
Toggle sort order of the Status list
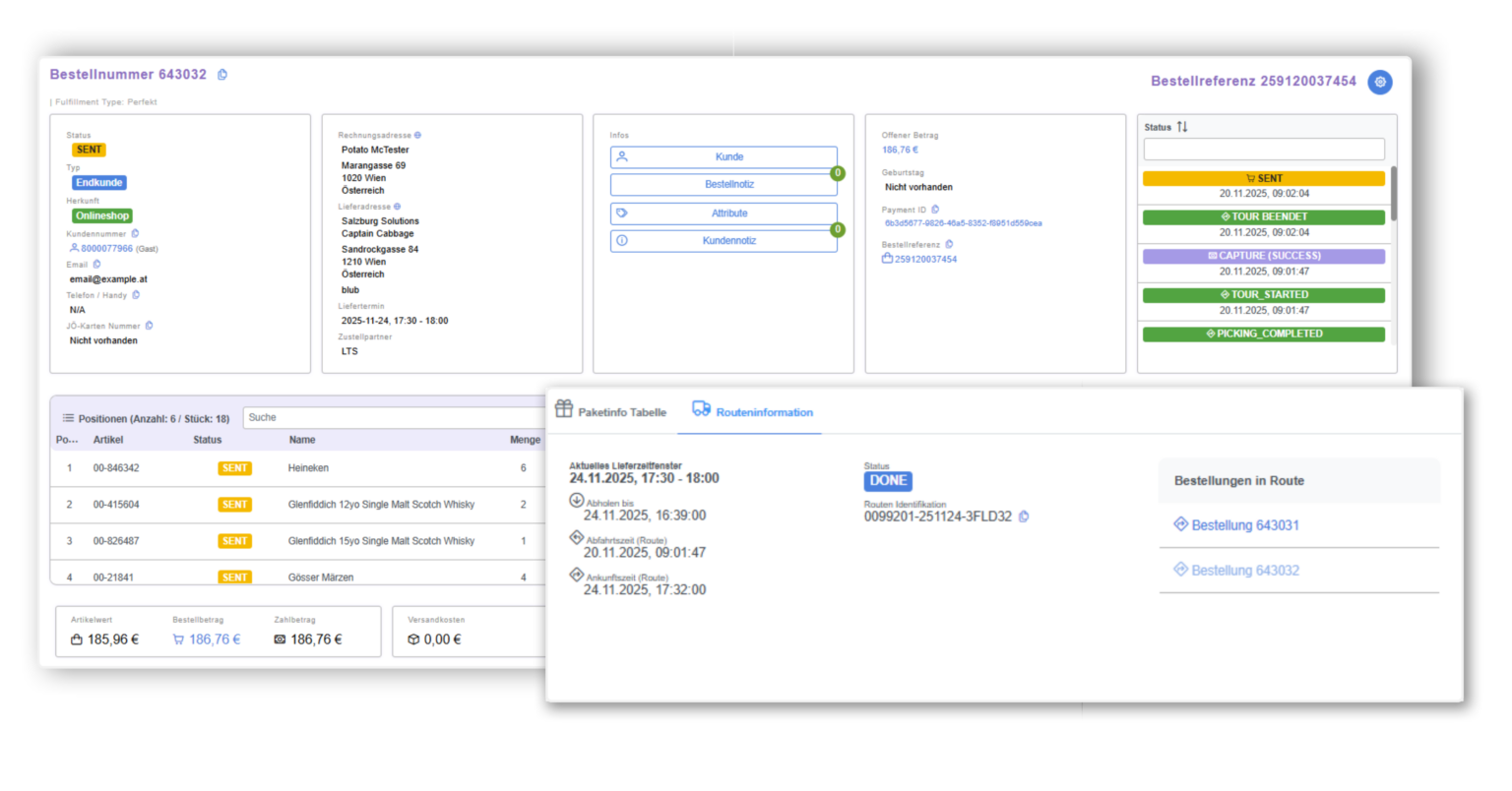pos(1182,127)
